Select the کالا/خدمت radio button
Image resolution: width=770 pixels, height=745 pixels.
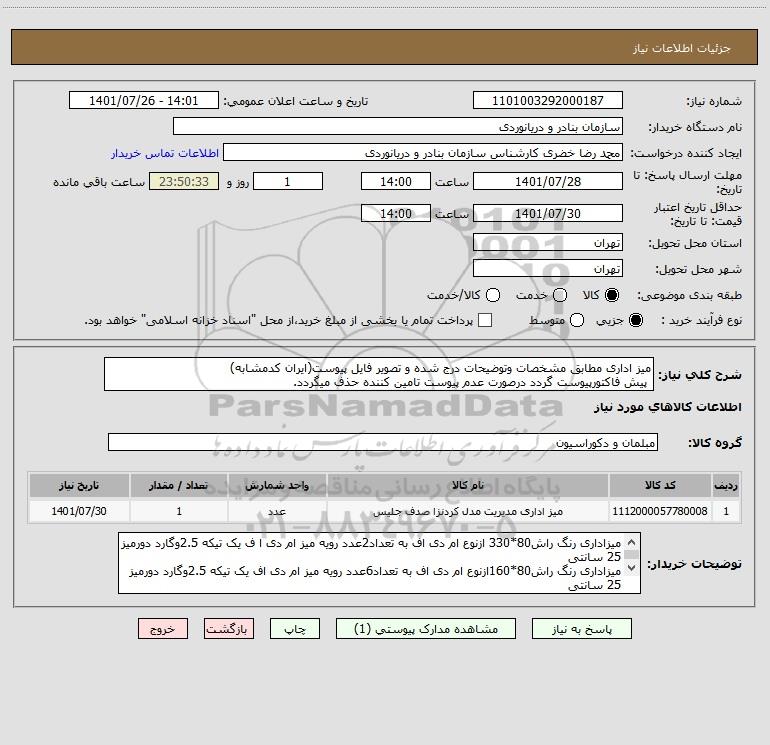(493, 295)
